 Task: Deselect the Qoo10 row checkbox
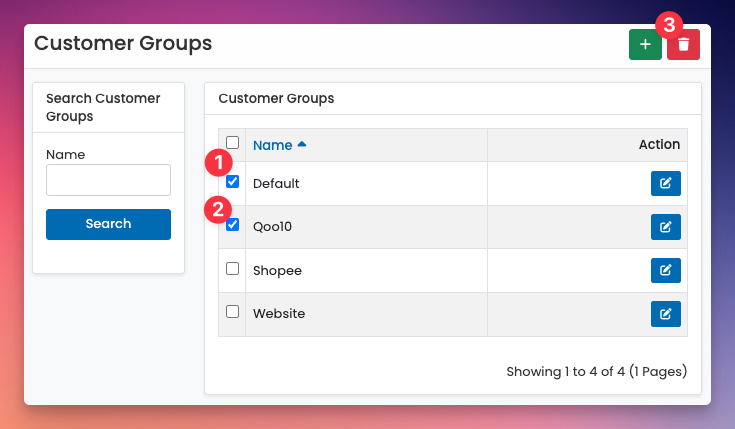[233, 225]
